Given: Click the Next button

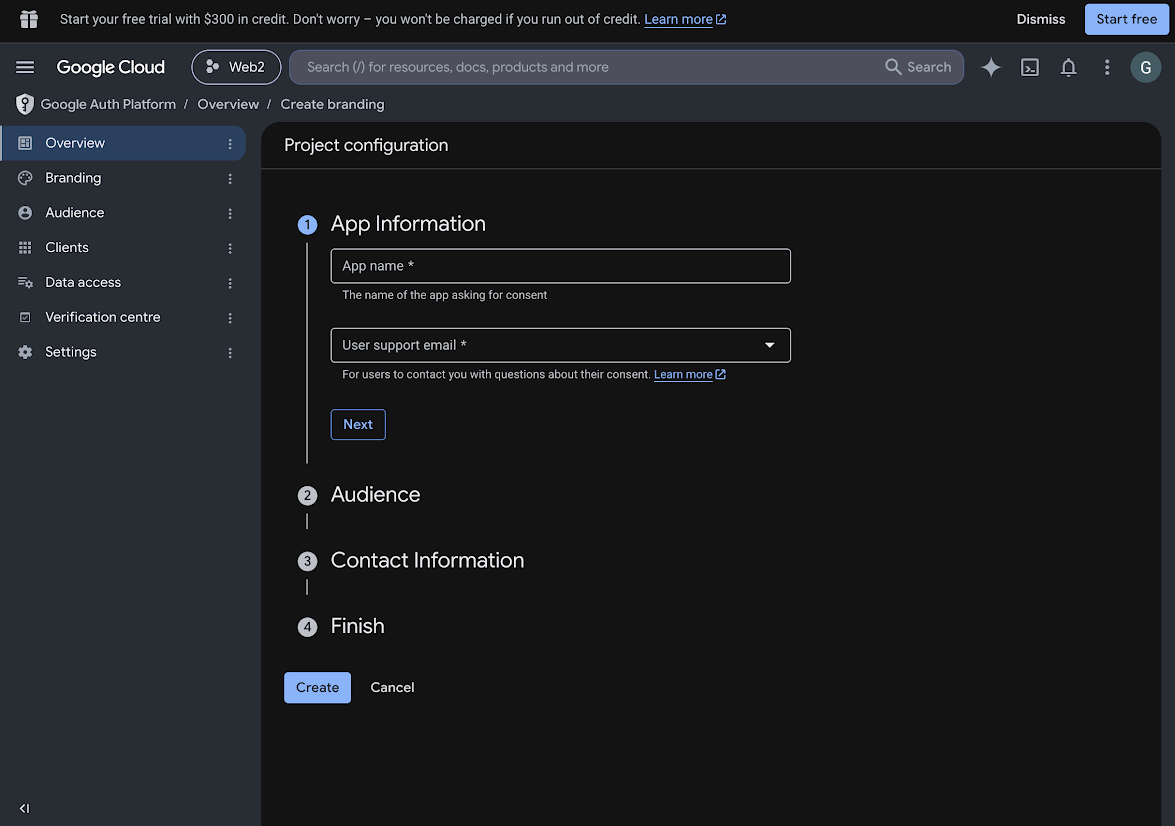Looking at the screenshot, I should point(358,424).
